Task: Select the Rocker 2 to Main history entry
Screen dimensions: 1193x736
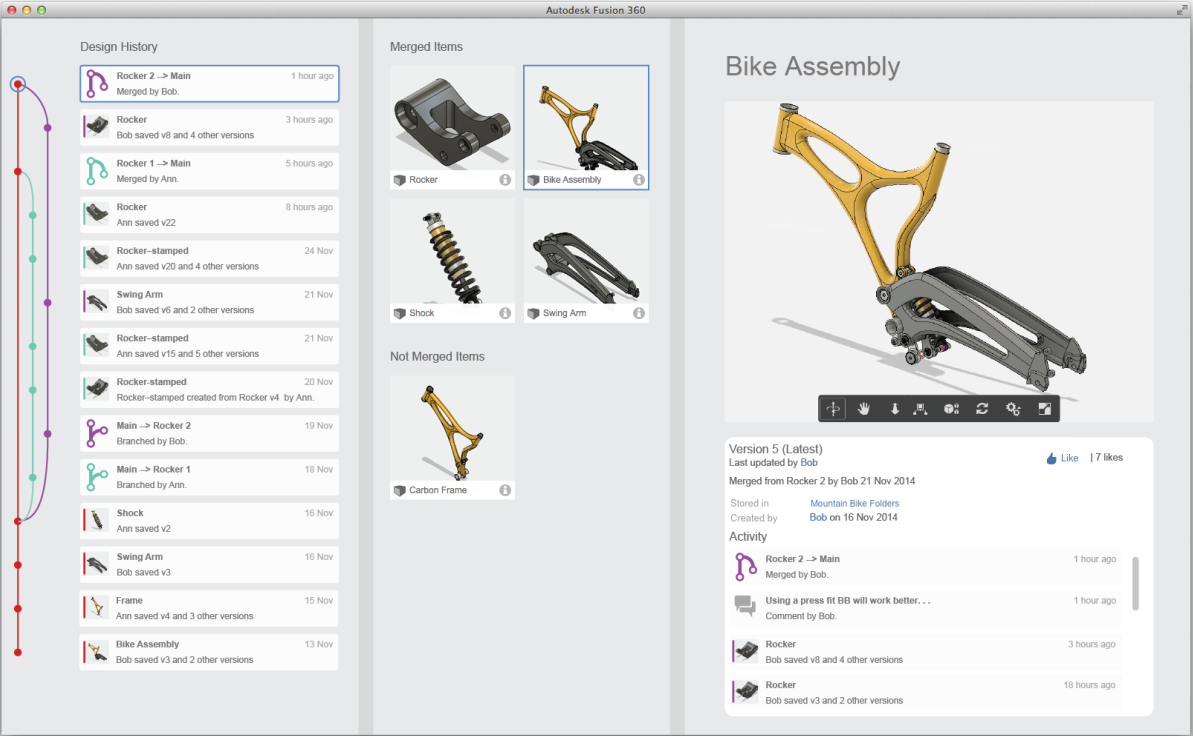Action: 209,84
